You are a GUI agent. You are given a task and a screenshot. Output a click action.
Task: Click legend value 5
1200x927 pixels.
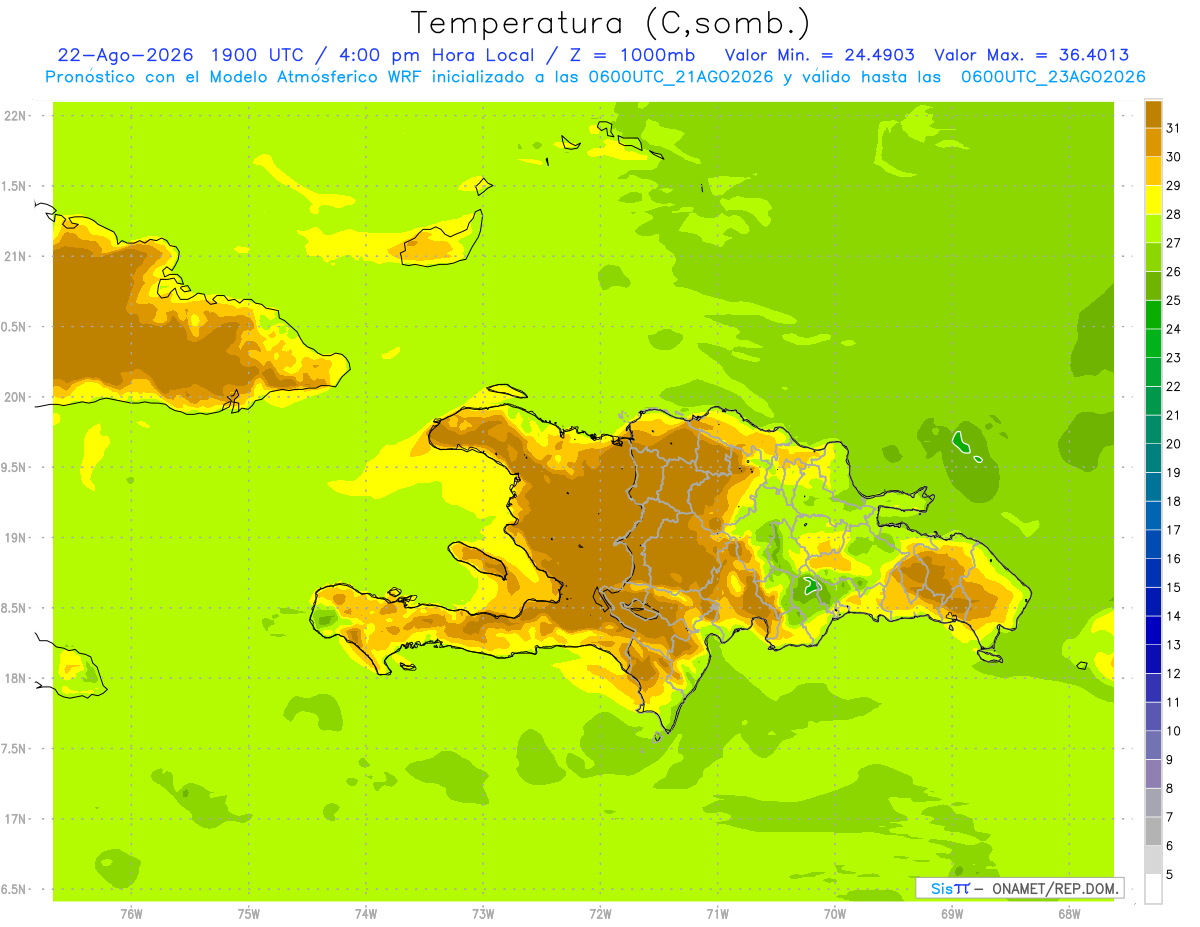coord(1170,875)
